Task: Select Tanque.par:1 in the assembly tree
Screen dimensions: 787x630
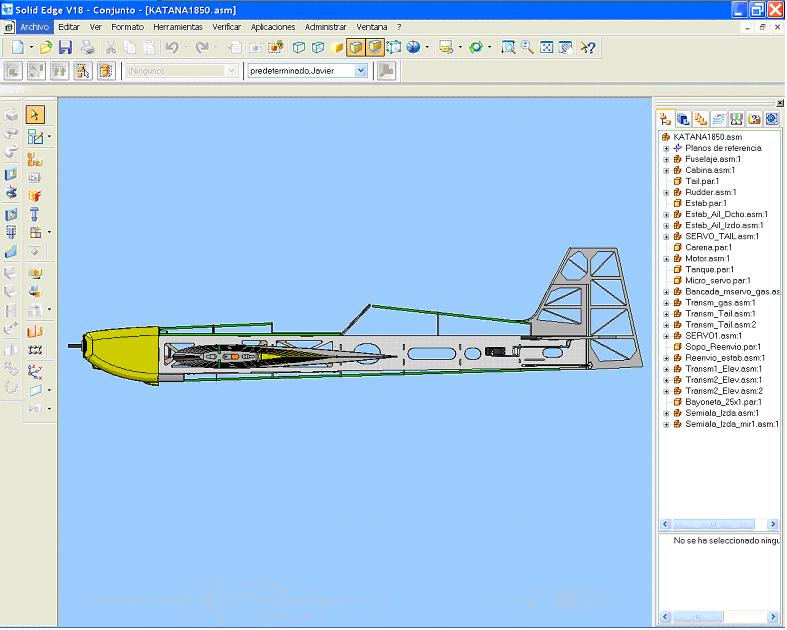Action: [709, 269]
